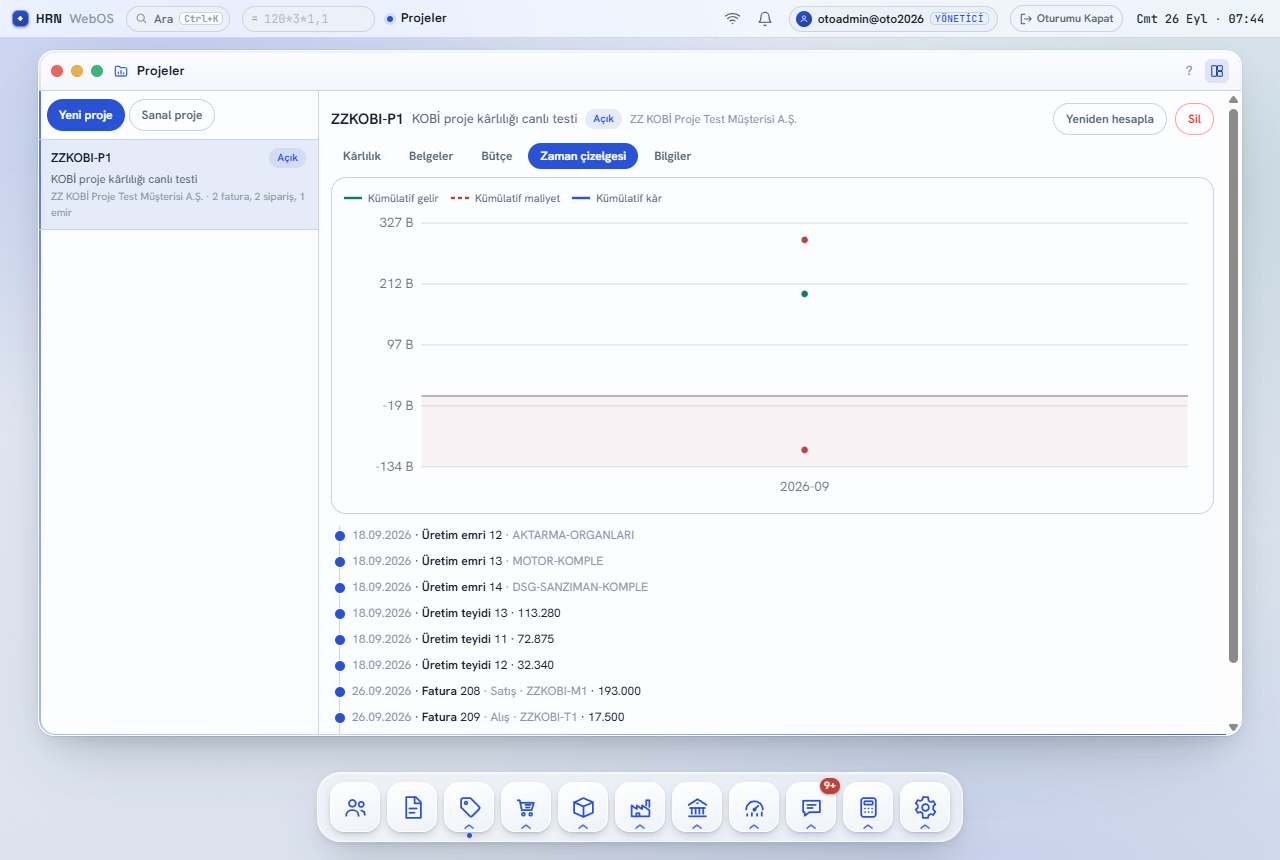Open the factory icon in the dock
1280x860 pixels.
(x=641, y=807)
